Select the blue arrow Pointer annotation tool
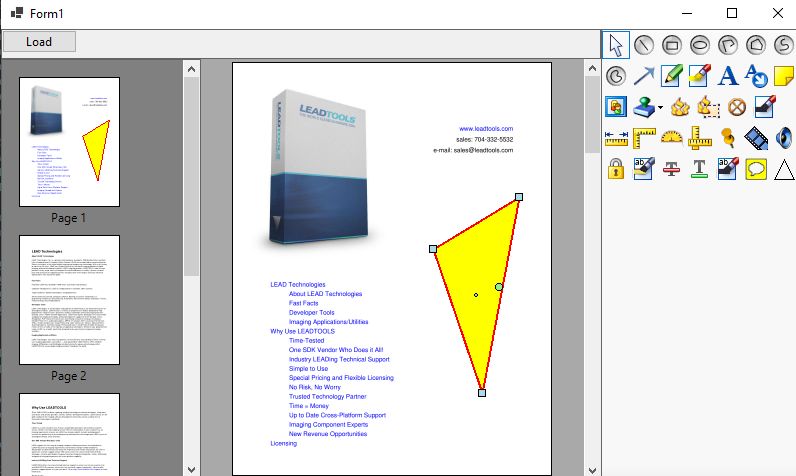Image resolution: width=796 pixels, height=476 pixels. (x=644, y=76)
